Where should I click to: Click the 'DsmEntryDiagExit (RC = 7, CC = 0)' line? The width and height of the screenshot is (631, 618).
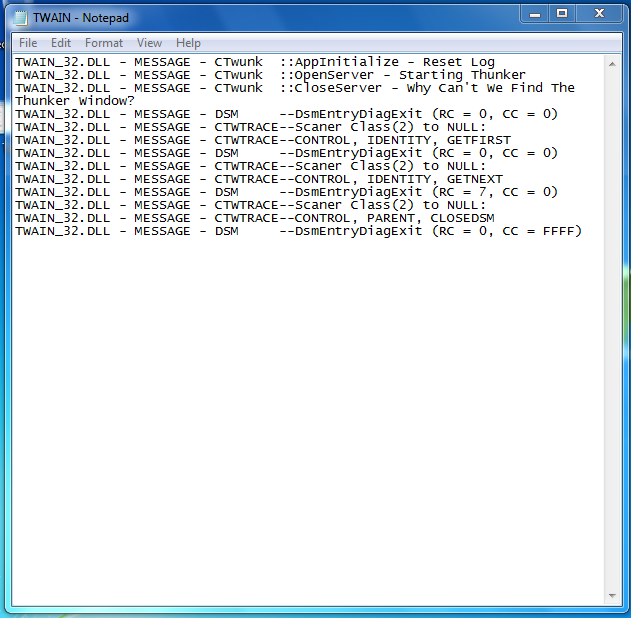[287, 192]
